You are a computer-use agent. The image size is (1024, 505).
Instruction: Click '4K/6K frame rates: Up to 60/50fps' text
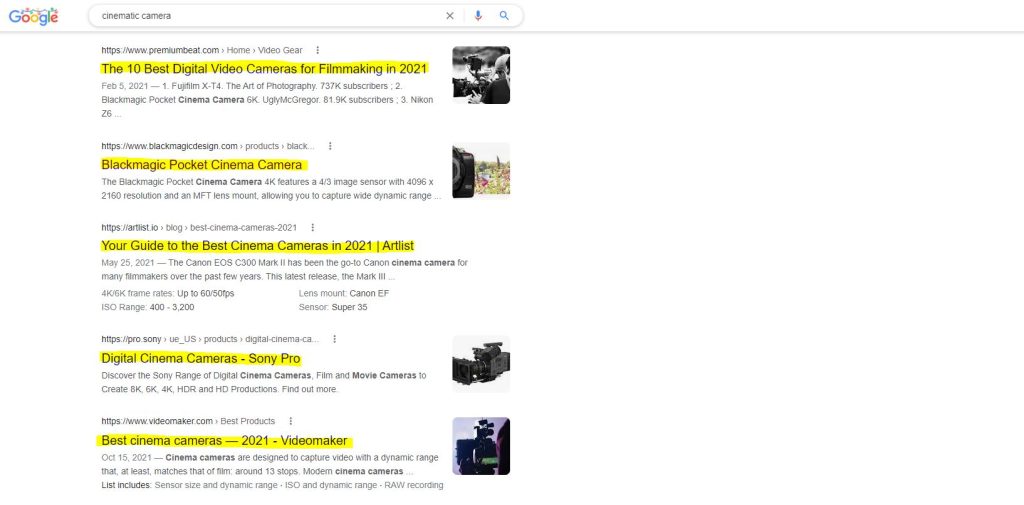point(168,294)
